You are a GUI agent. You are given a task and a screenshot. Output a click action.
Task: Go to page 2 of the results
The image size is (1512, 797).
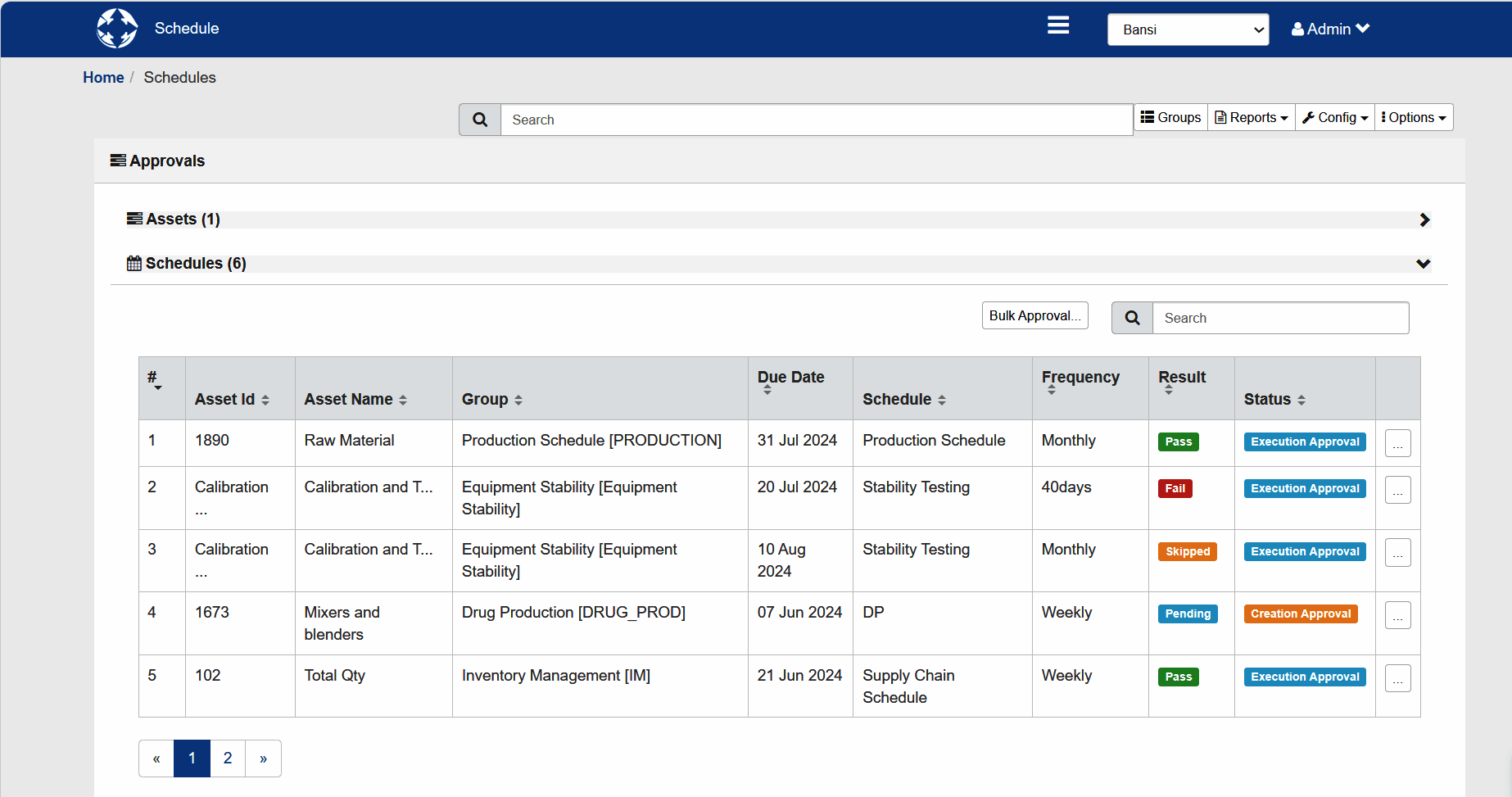point(227,758)
